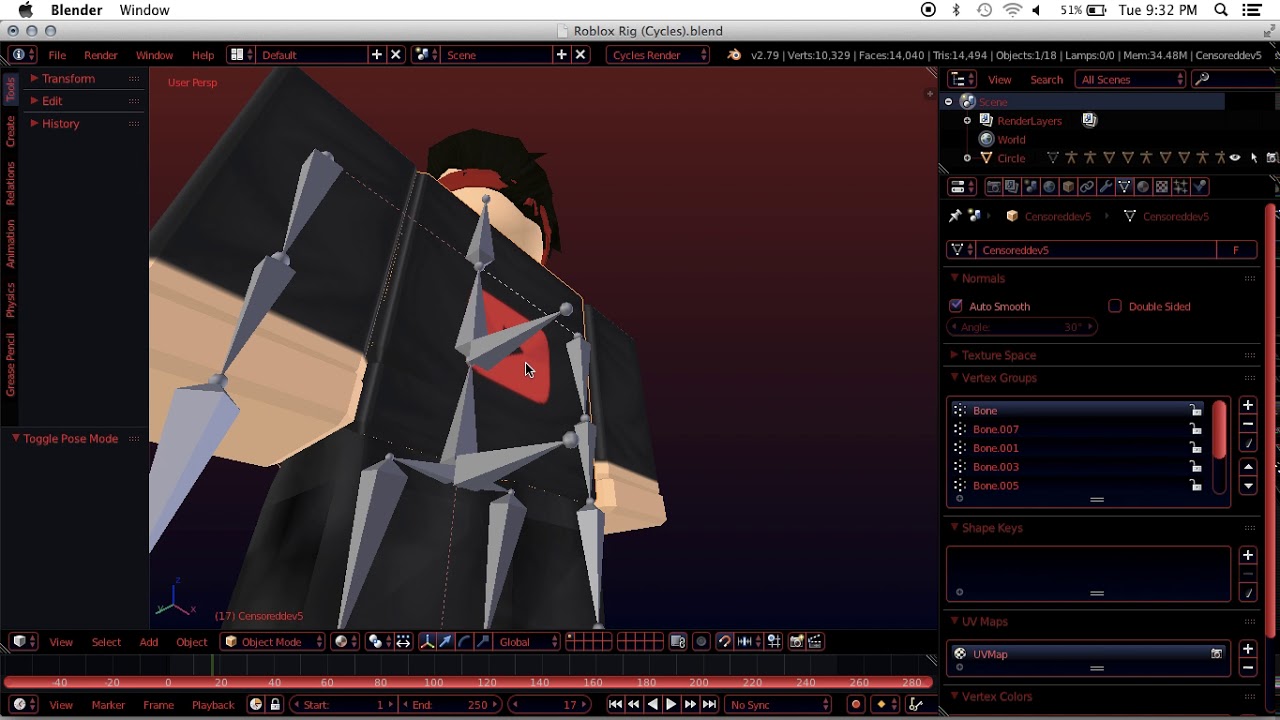Expand the History panel

pos(60,123)
